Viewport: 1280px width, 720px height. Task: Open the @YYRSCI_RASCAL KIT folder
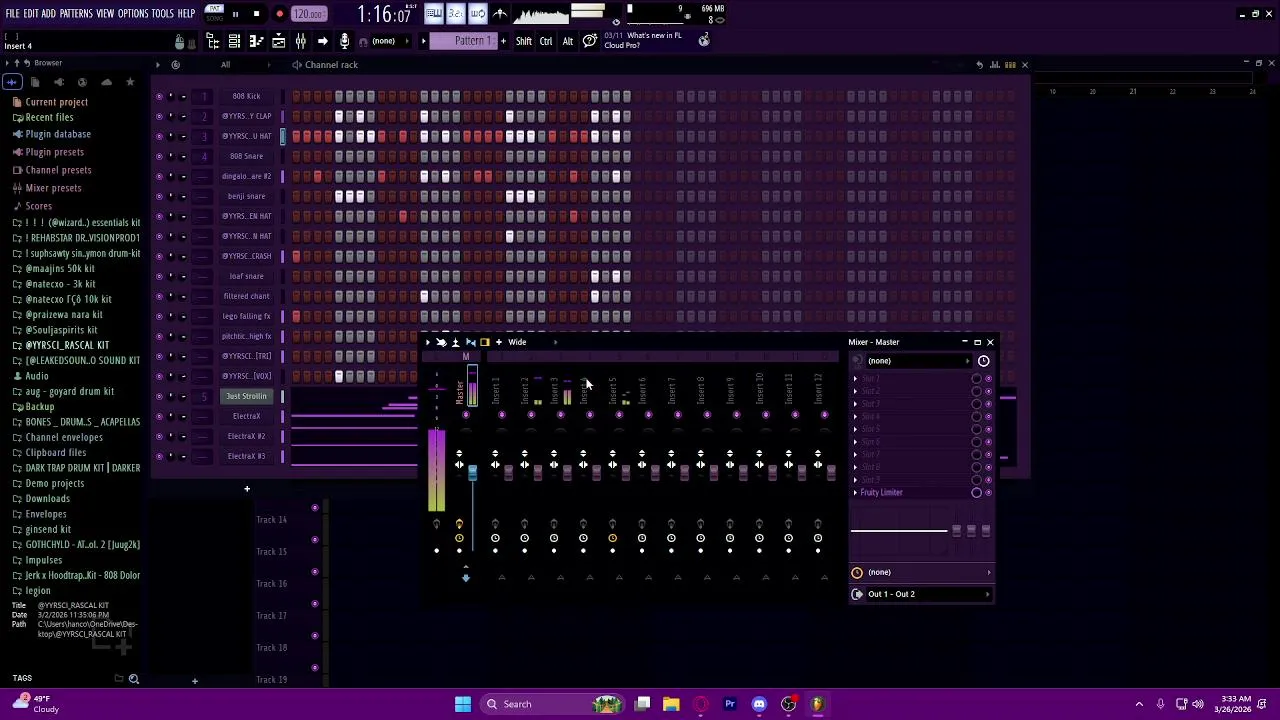[x=66, y=345]
